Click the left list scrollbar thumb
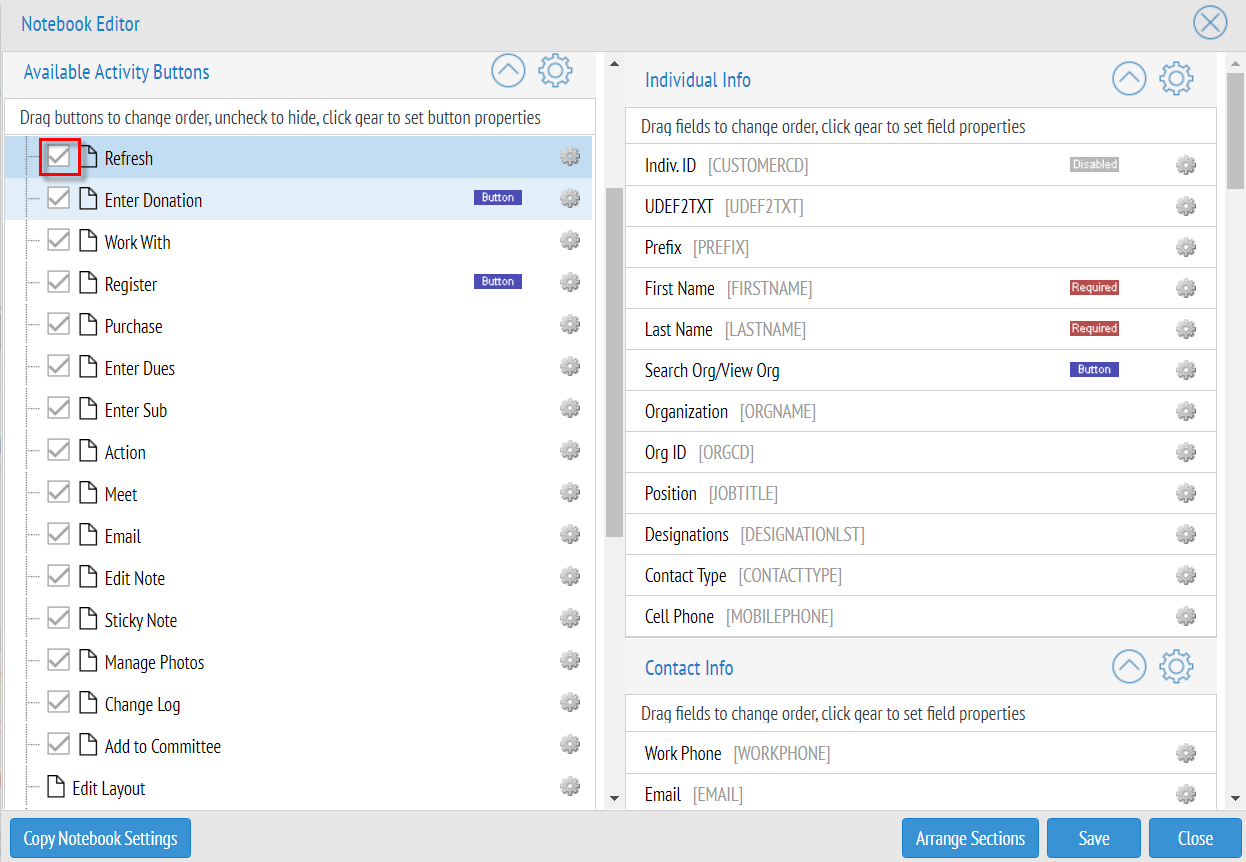 [x=614, y=361]
